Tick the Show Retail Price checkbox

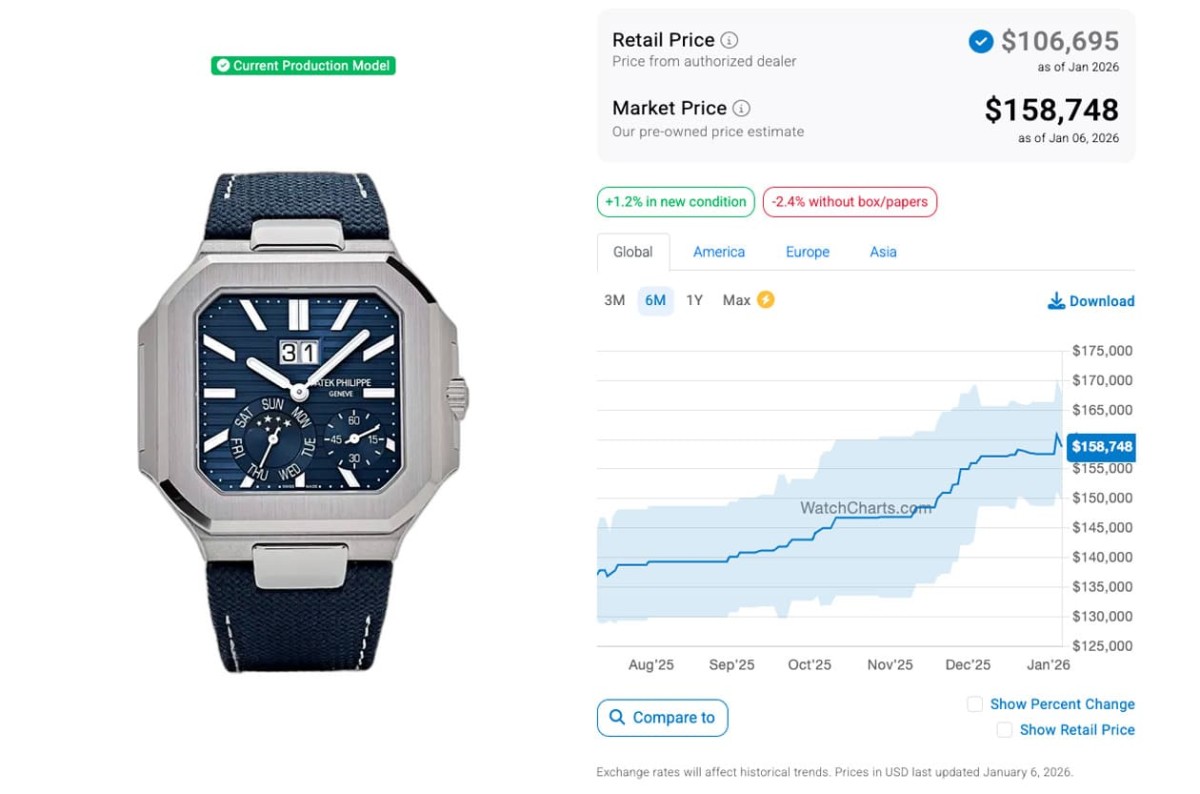click(1004, 730)
